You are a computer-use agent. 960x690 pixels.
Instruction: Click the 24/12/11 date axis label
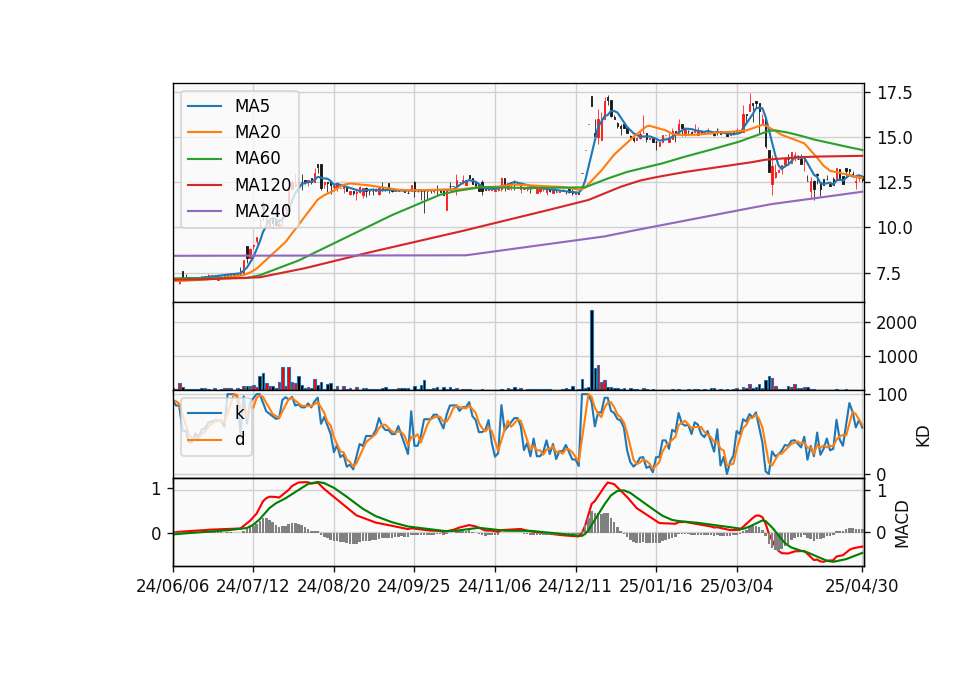click(x=575, y=586)
